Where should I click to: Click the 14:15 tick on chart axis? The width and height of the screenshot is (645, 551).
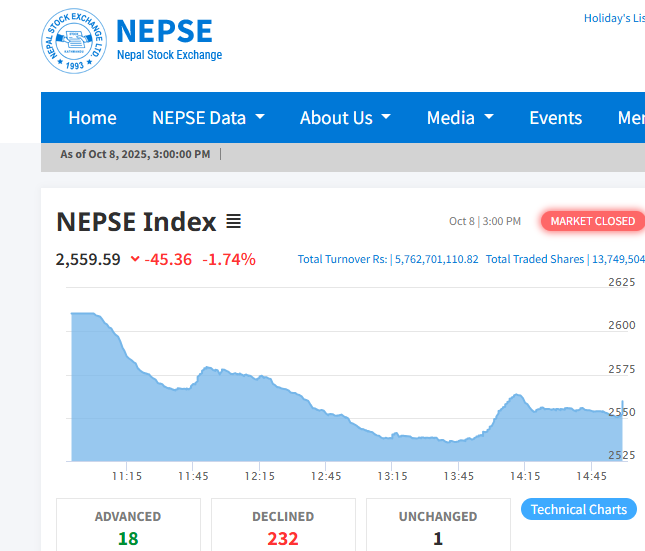(525, 476)
